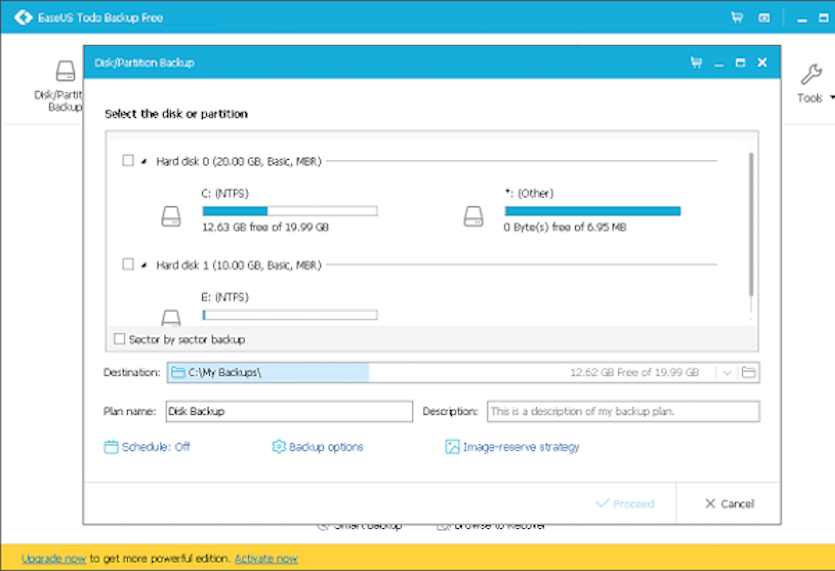The height and width of the screenshot is (571, 835).
Task: Open the Destination path dropdown arrow
Action: click(x=727, y=373)
